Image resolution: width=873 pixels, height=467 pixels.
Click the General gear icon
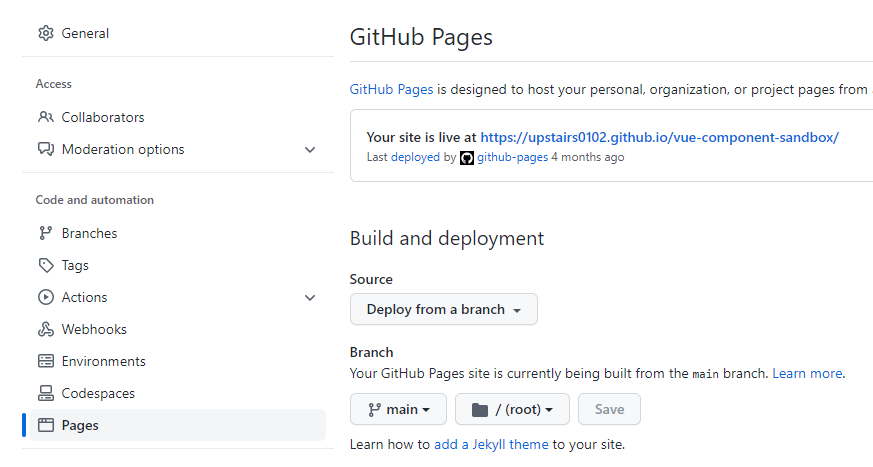45,33
